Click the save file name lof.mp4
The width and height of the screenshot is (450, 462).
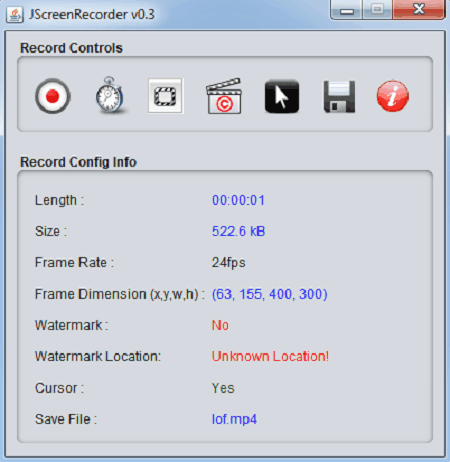point(234,419)
